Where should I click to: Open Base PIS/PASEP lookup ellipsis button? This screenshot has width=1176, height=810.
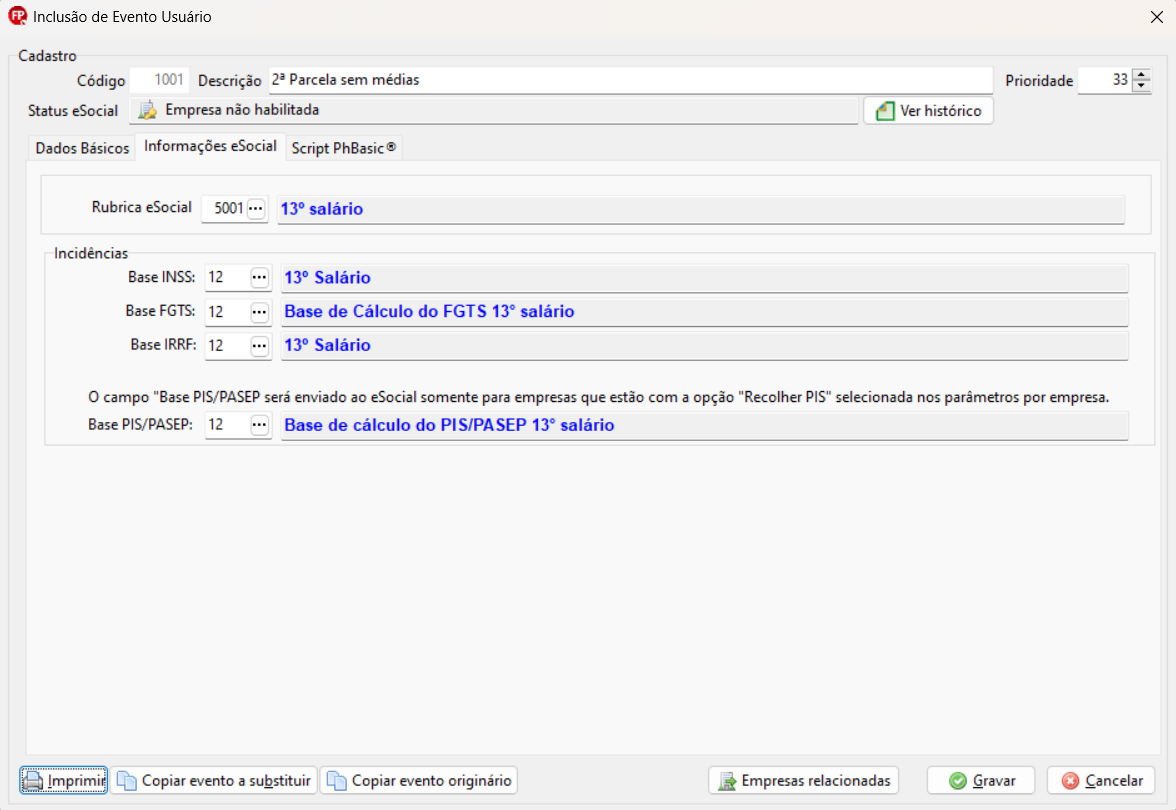pyautogui.click(x=260, y=425)
